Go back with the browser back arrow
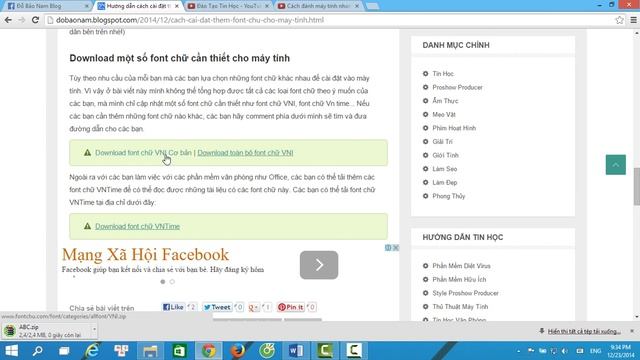 (x=8, y=20)
